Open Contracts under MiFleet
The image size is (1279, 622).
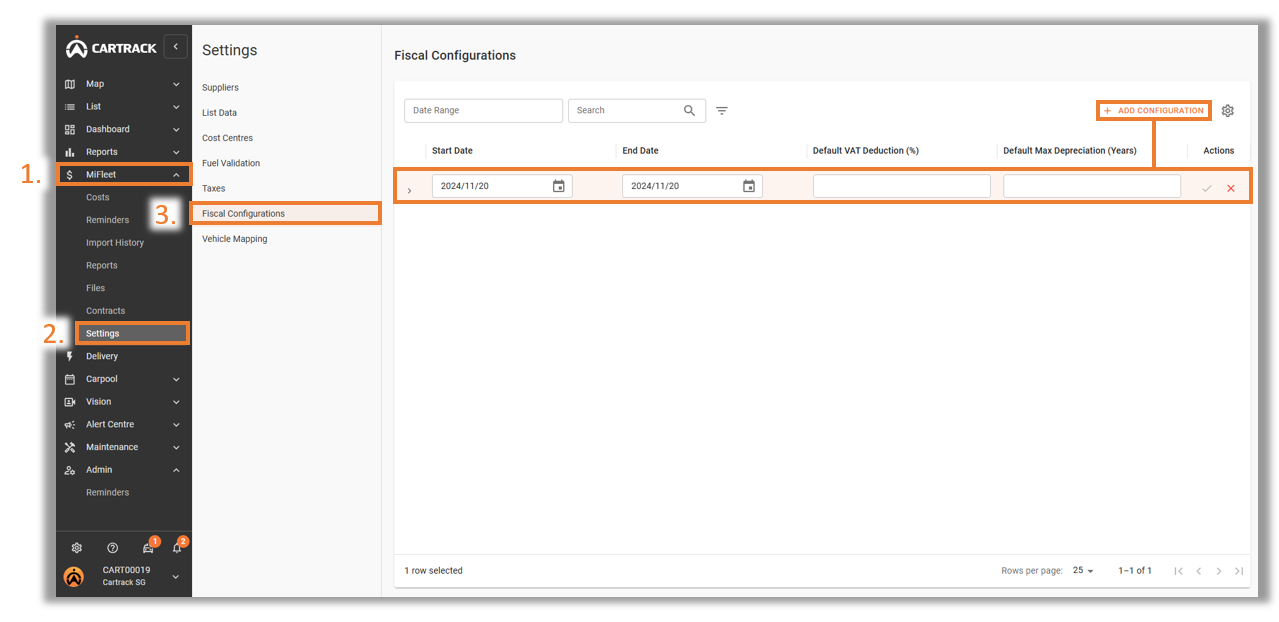tap(105, 311)
